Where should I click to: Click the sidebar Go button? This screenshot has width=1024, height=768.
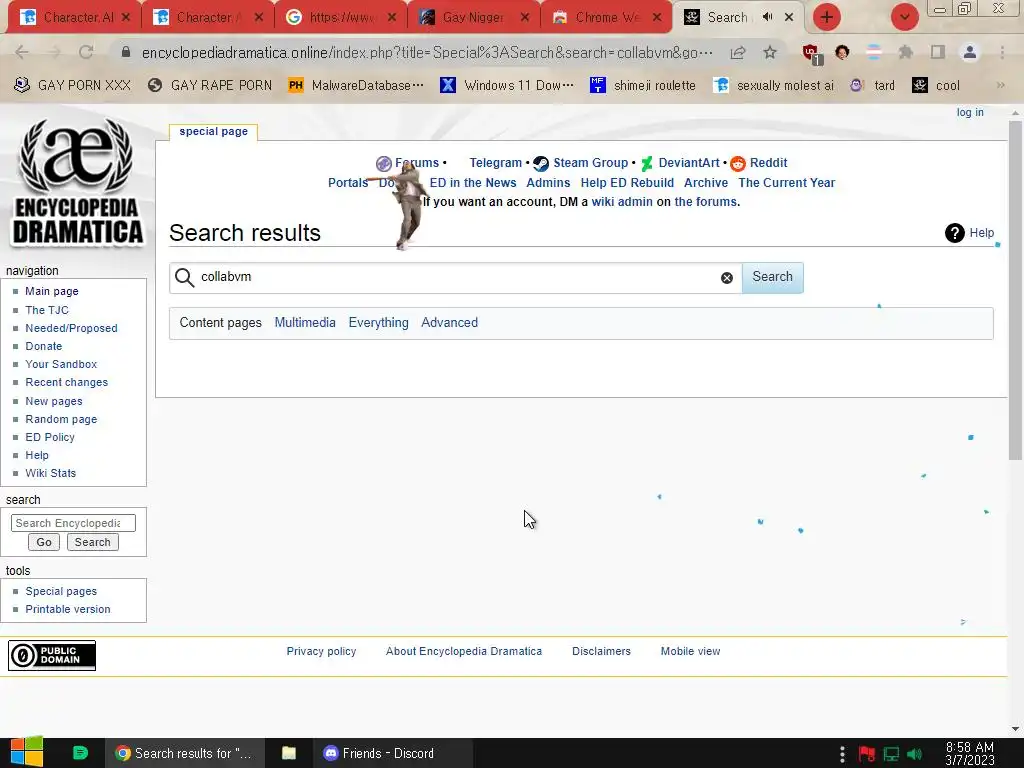tap(44, 542)
